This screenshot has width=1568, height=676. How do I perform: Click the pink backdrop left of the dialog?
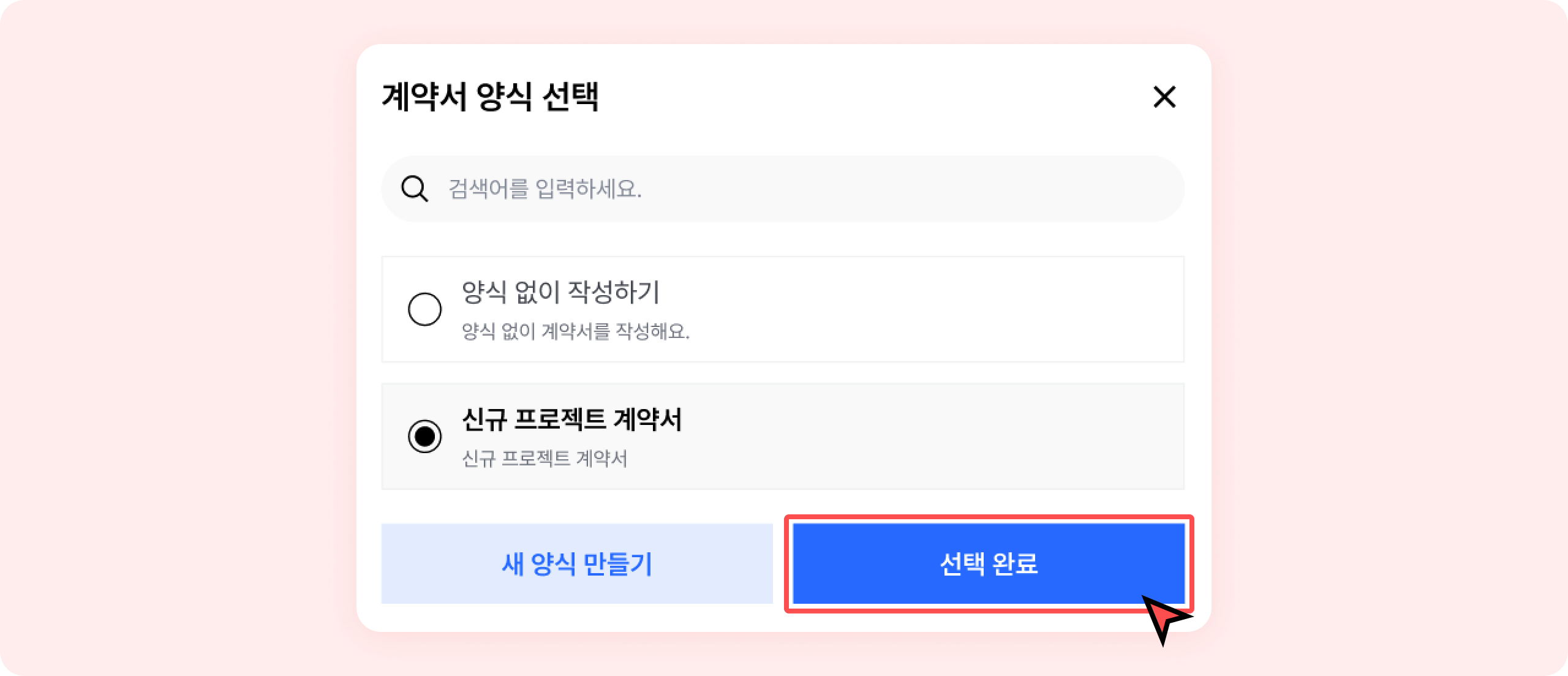tap(178, 337)
